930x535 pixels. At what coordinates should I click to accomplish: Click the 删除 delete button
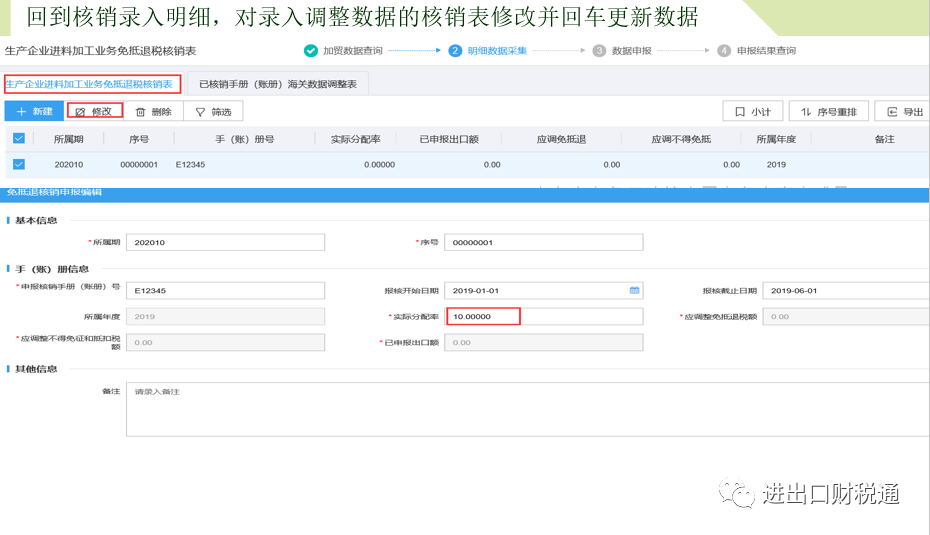pos(154,112)
